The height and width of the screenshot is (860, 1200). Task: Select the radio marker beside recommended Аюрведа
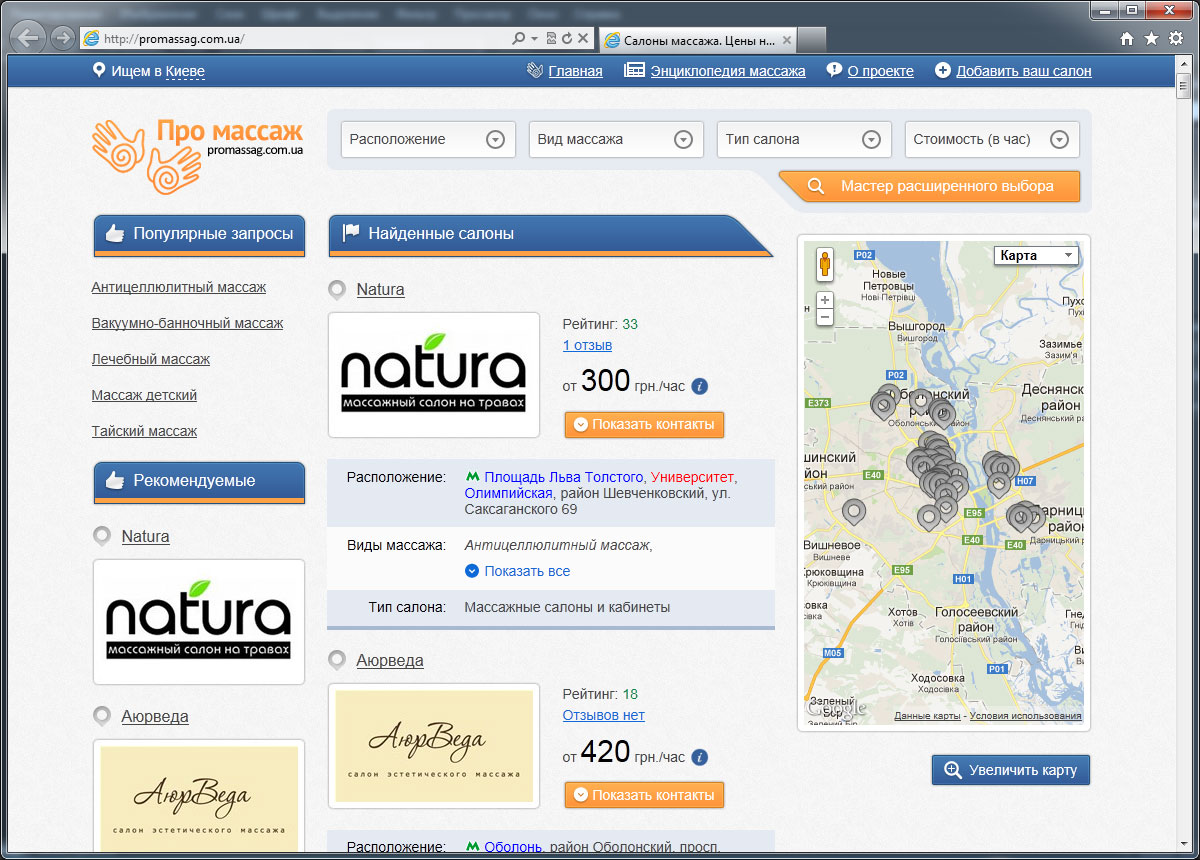[102, 716]
